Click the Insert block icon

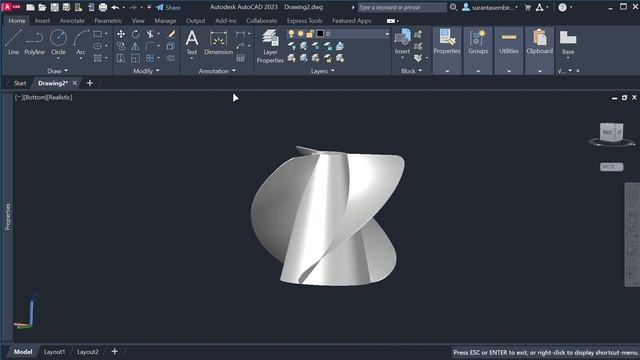(402, 41)
